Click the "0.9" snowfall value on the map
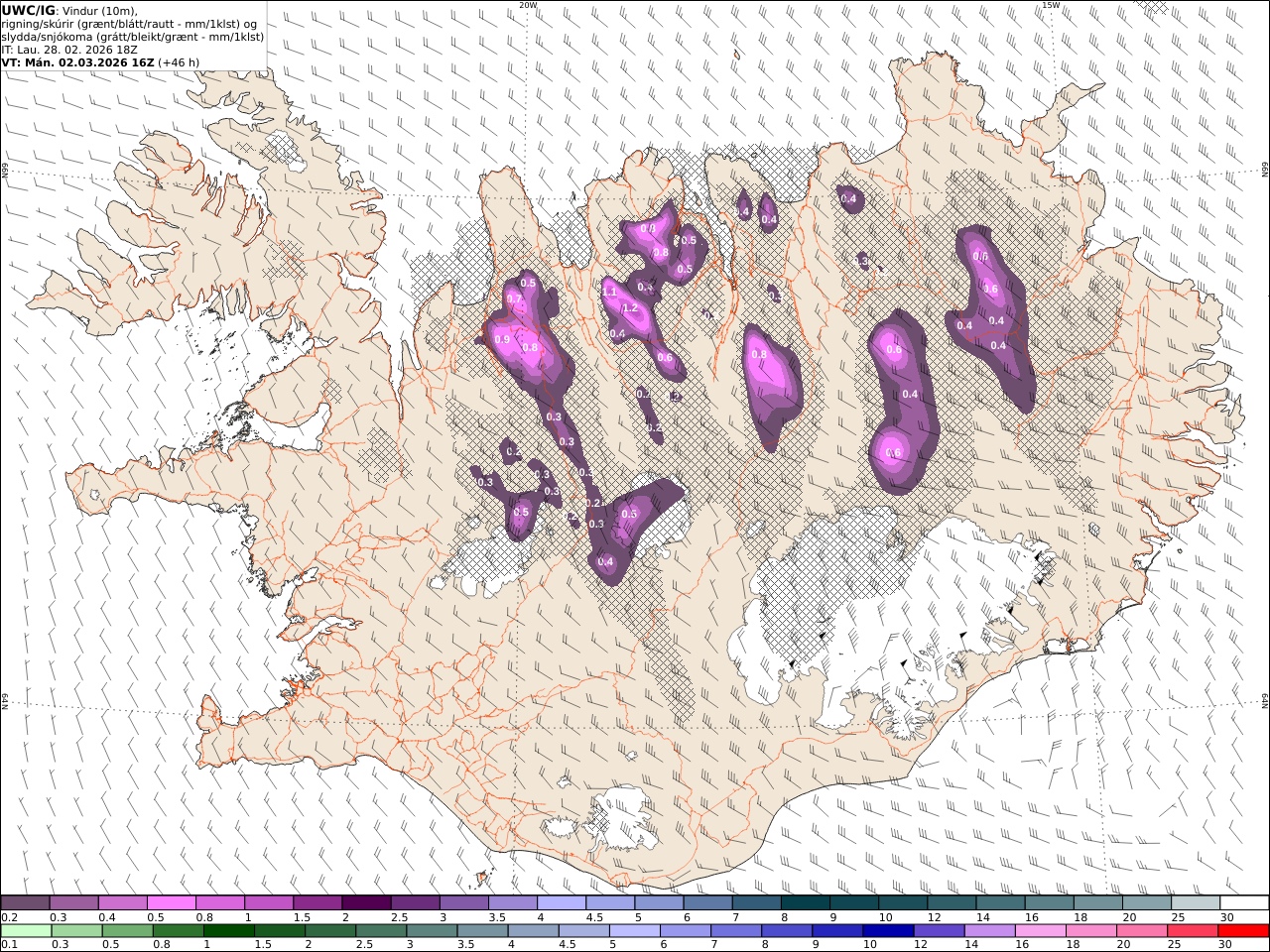 (x=502, y=340)
